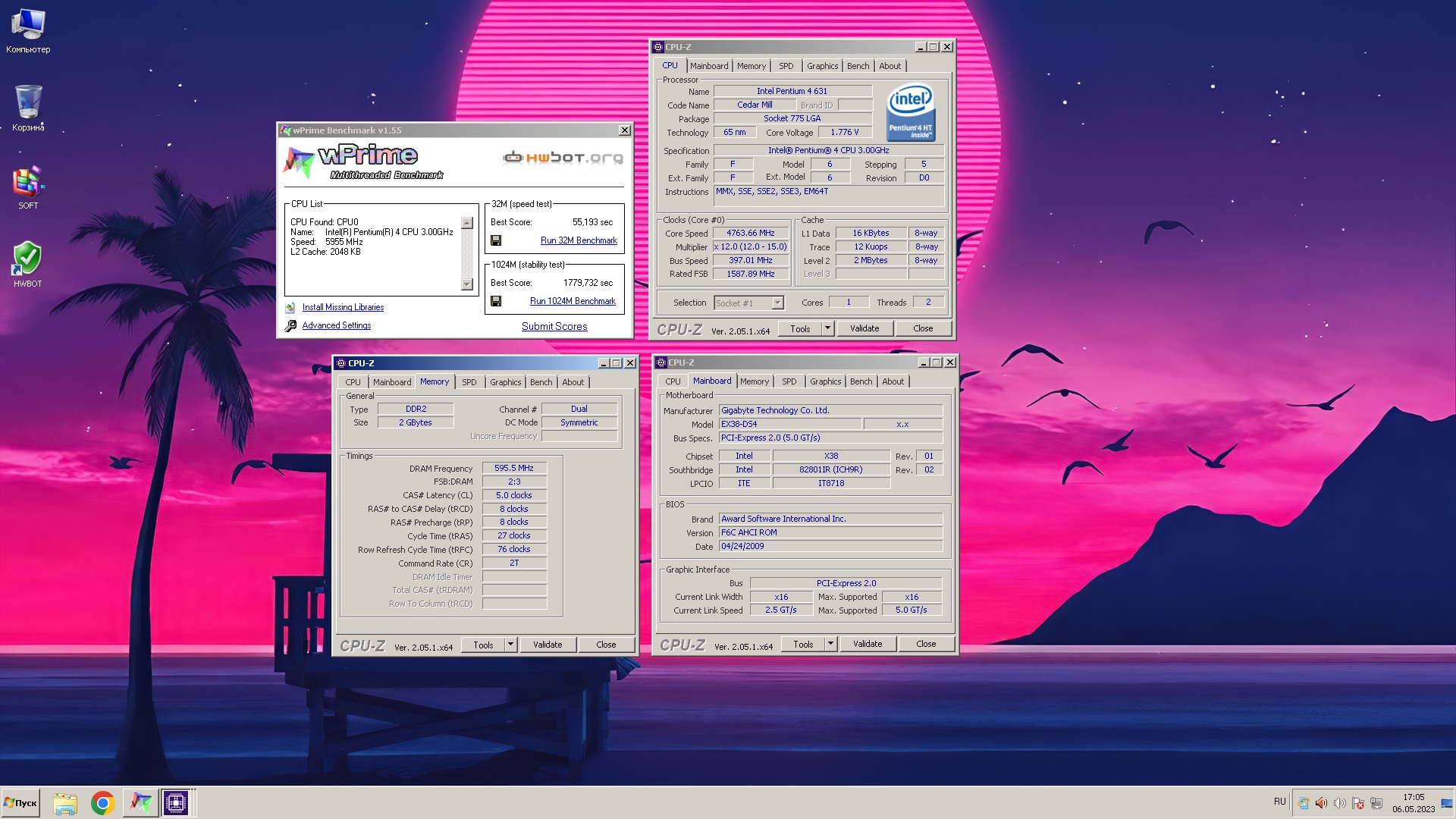Click Close button in Memory window

pos(606,645)
